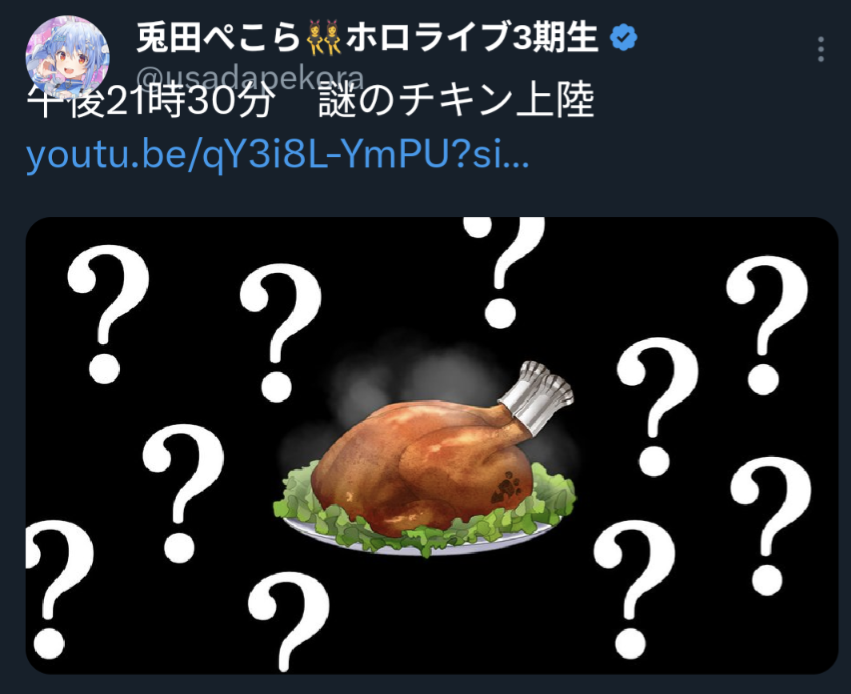This screenshot has width=851, height=694.
Task: Click the 午後21時30分 time text
Action: click(149, 102)
